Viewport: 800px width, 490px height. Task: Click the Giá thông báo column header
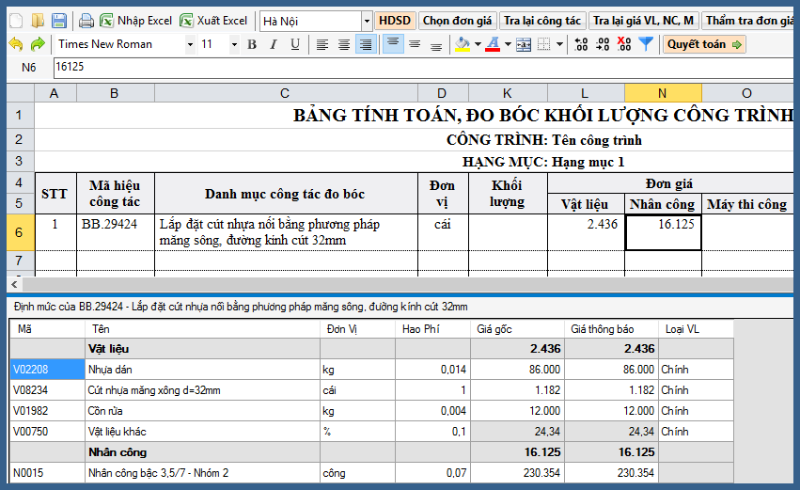click(611, 329)
